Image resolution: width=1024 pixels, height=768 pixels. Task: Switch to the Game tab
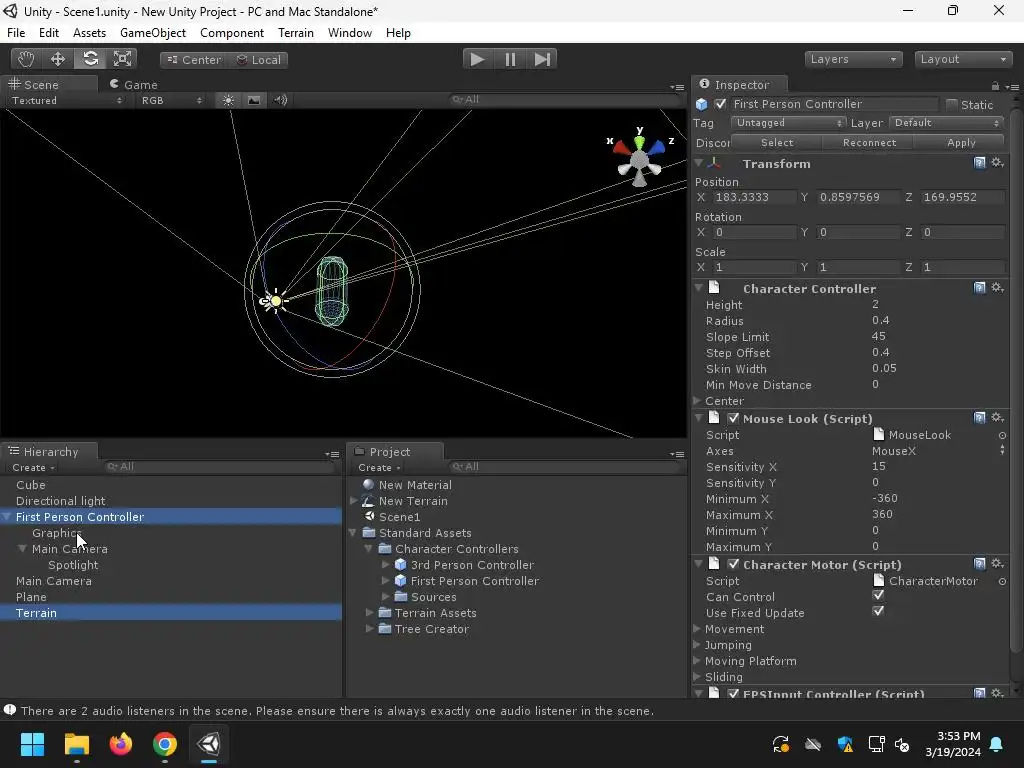point(134,84)
